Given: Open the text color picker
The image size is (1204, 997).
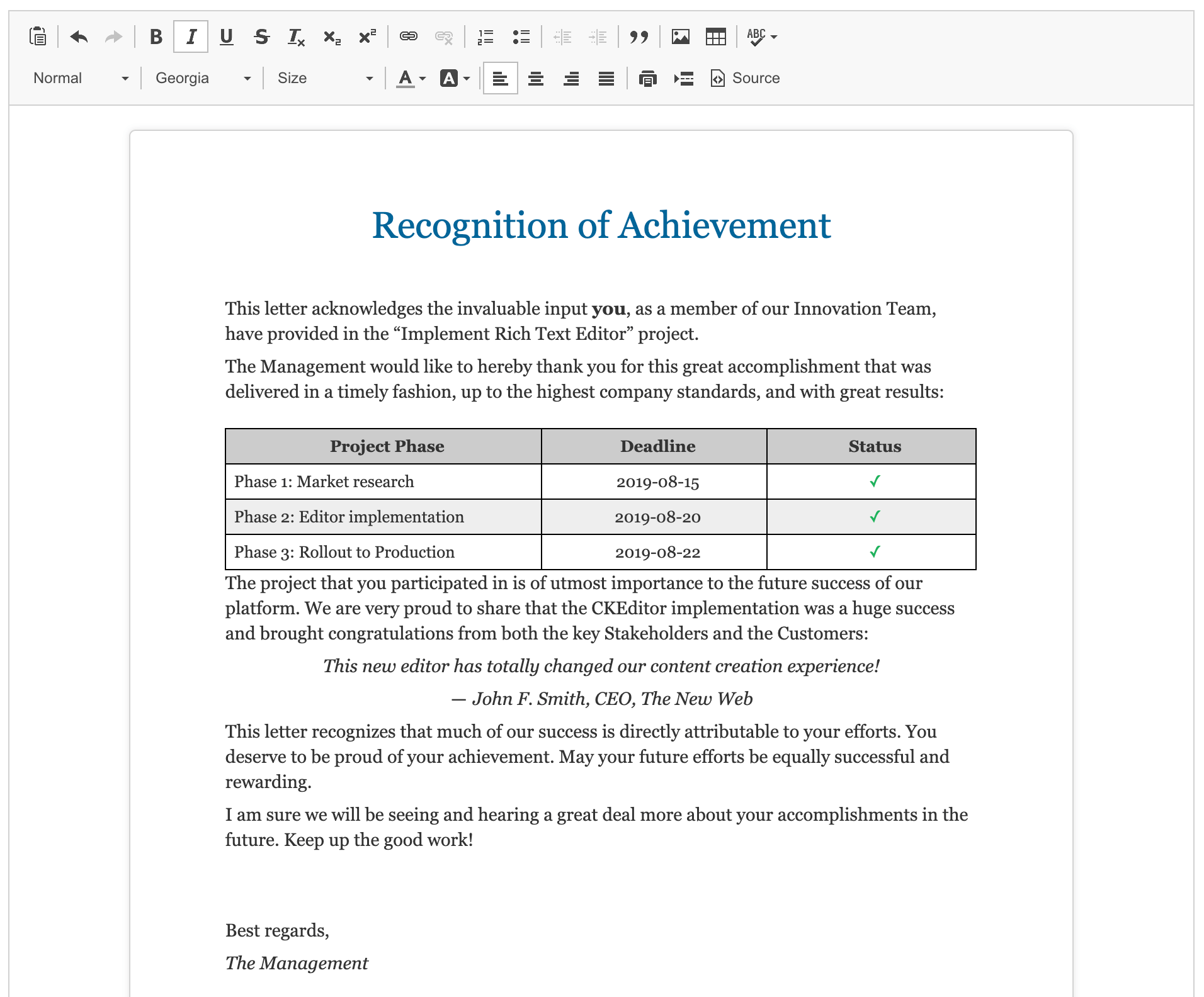Looking at the screenshot, I should click(411, 79).
